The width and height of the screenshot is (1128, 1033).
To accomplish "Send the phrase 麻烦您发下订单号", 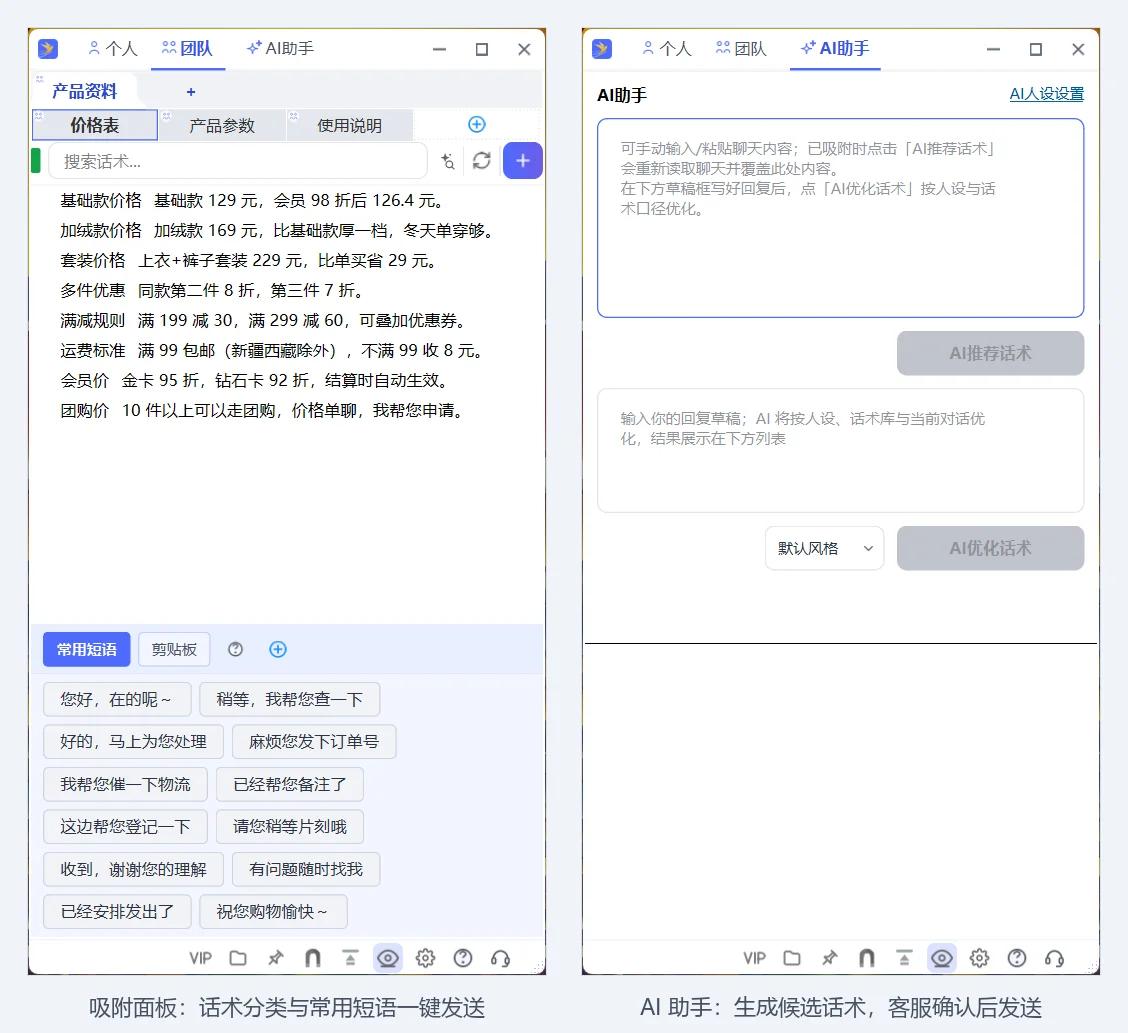I will tap(314, 742).
